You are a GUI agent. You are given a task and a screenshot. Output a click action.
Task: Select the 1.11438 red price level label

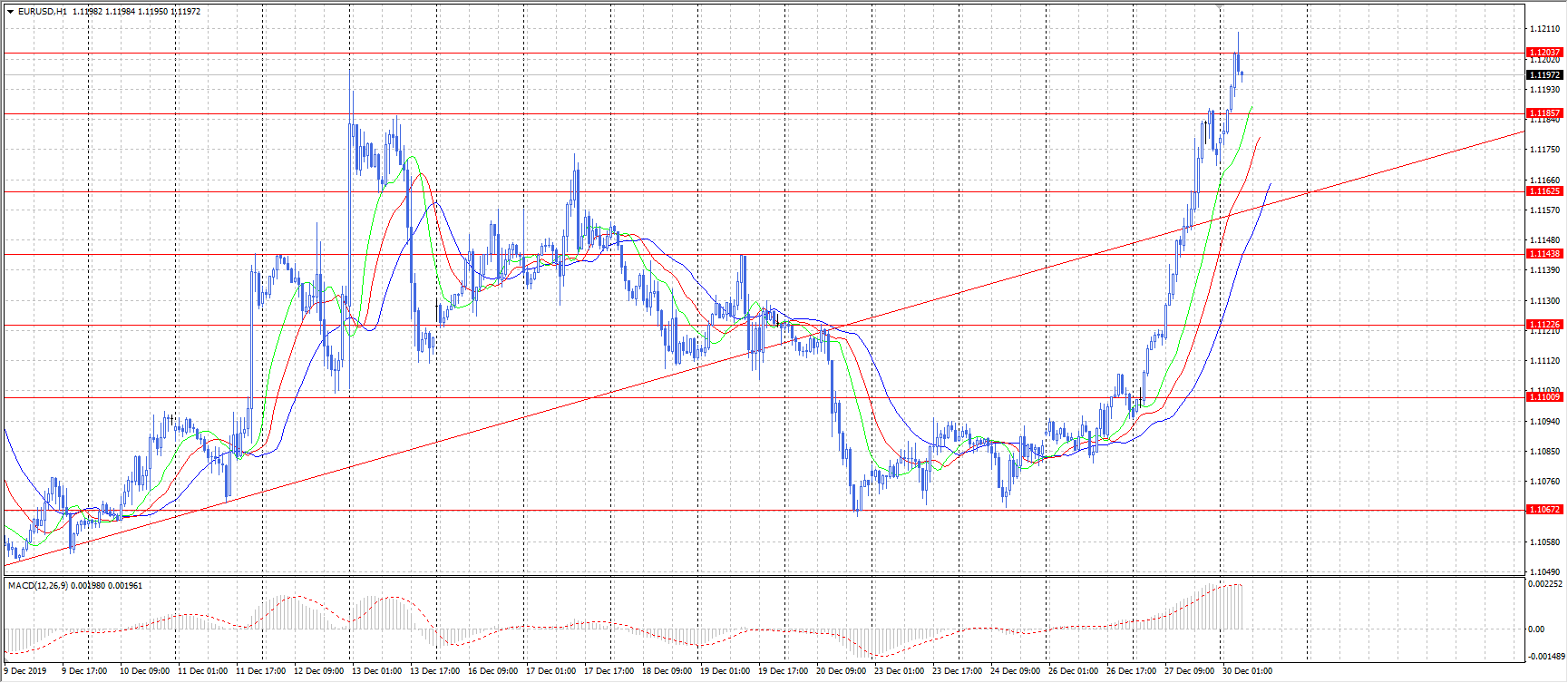[x=1544, y=254]
